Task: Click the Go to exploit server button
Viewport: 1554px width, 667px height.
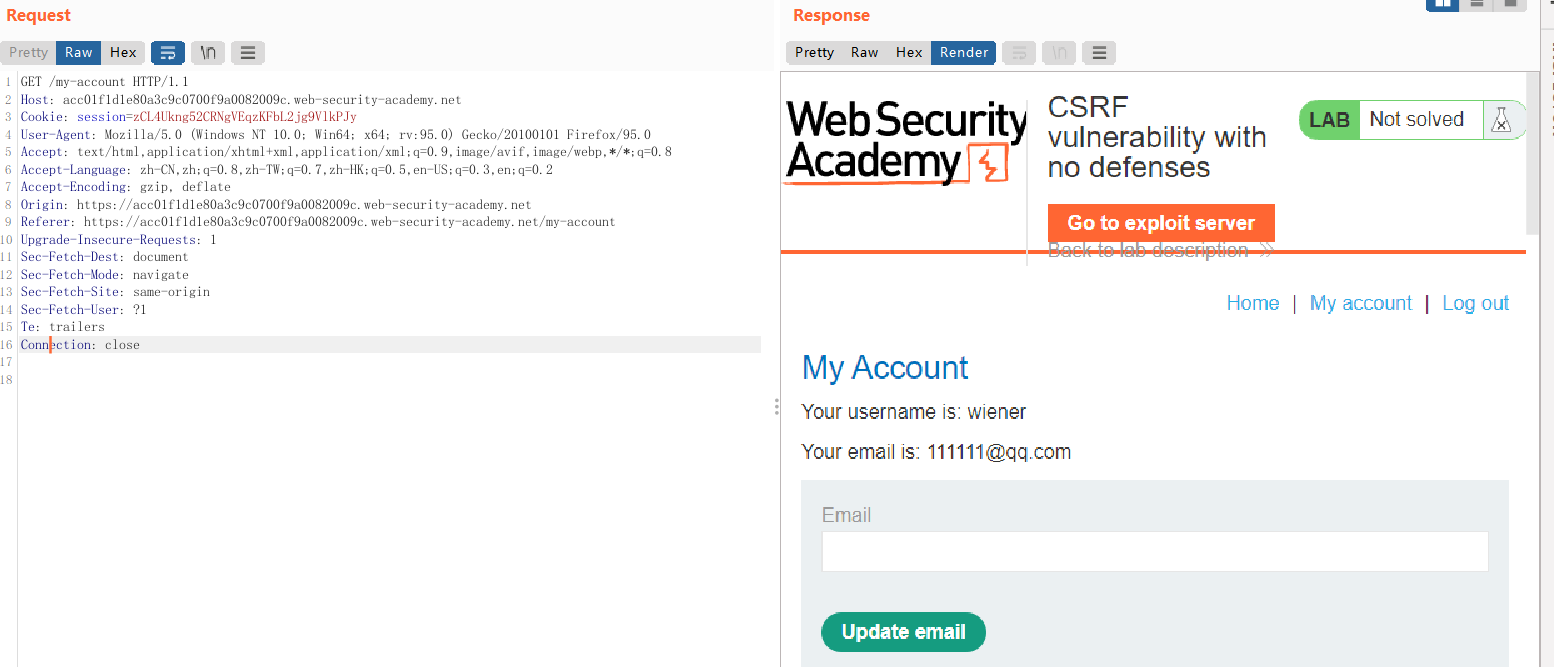Action: pos(1160,223)
